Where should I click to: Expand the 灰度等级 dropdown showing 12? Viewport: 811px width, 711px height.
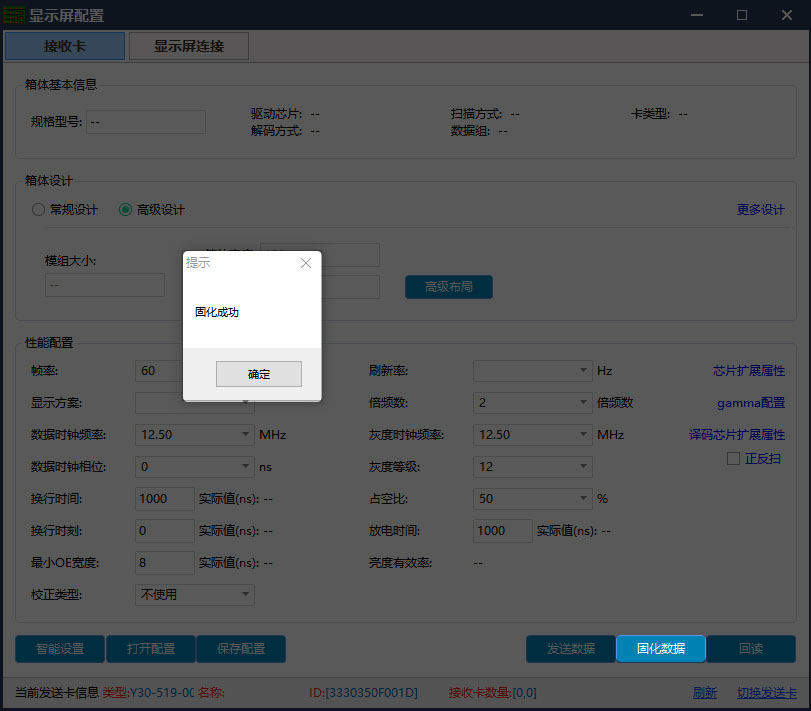[532, 467]
